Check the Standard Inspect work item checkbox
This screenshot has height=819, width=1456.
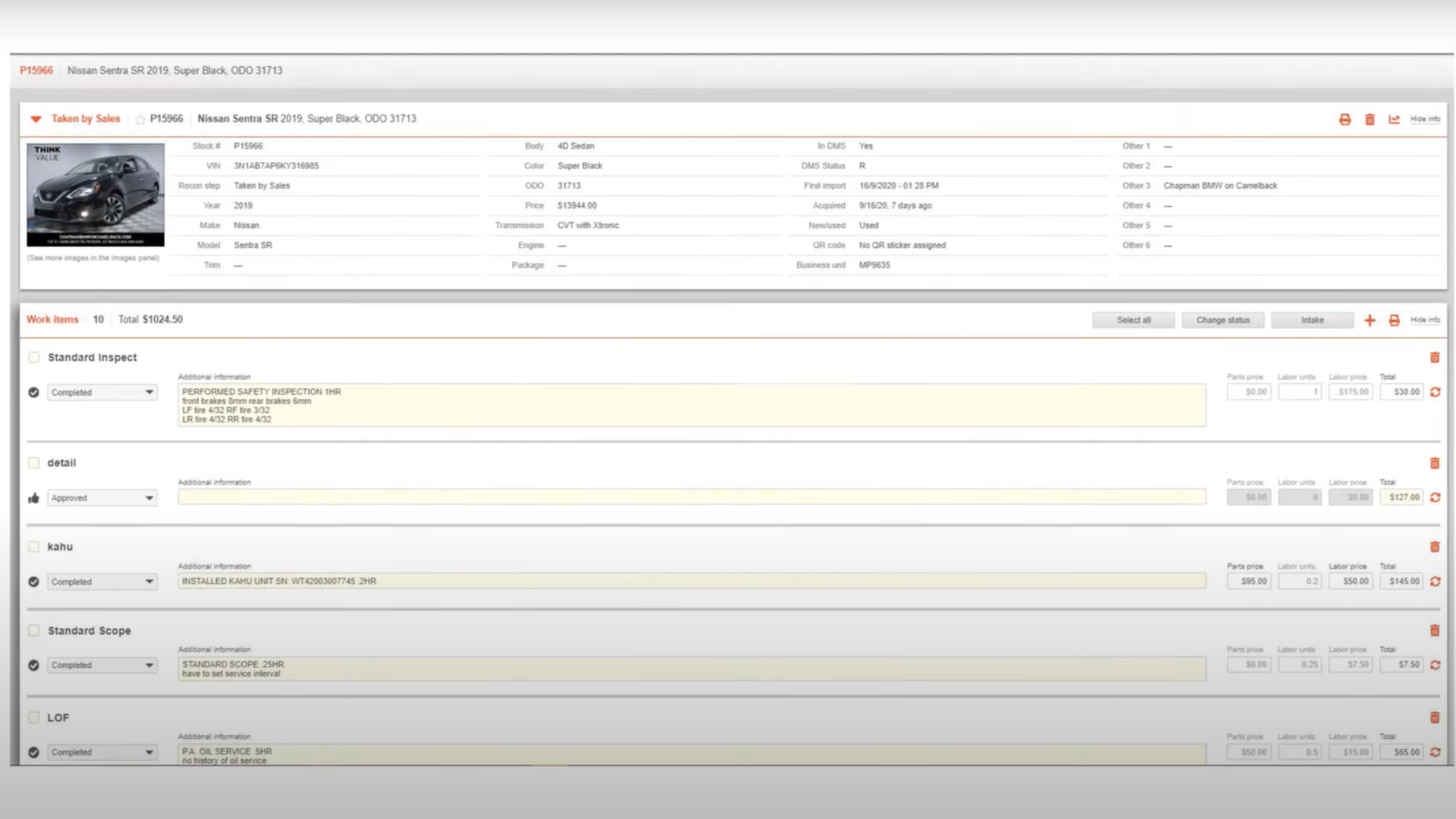(33, 357)
